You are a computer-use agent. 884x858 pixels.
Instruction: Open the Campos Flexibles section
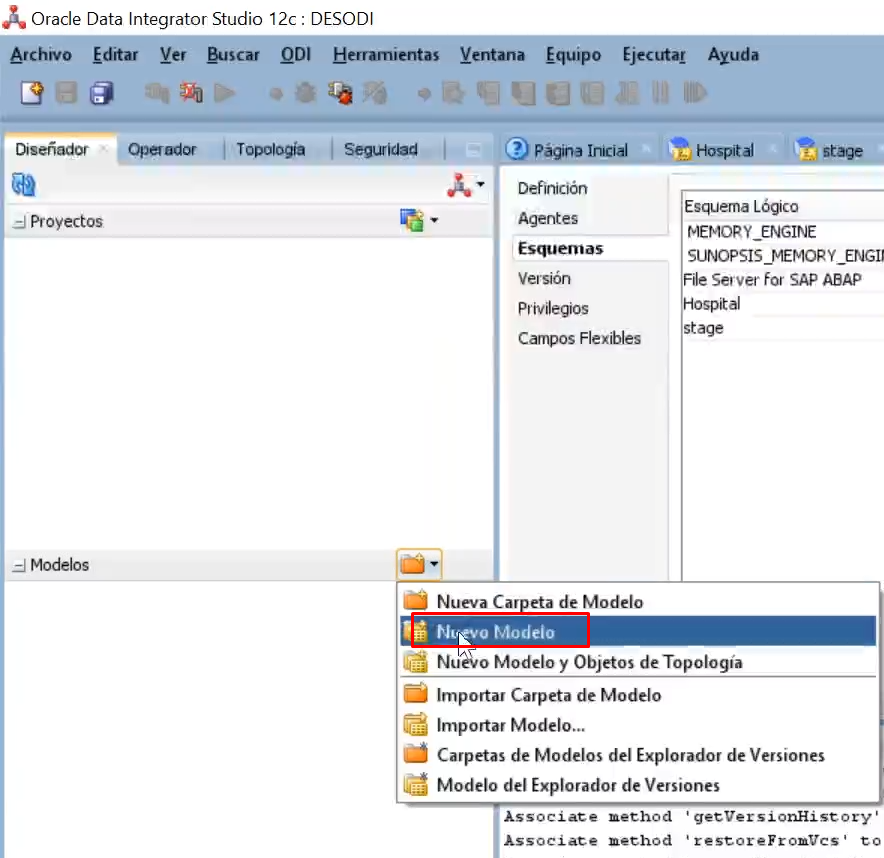[579, 338]
